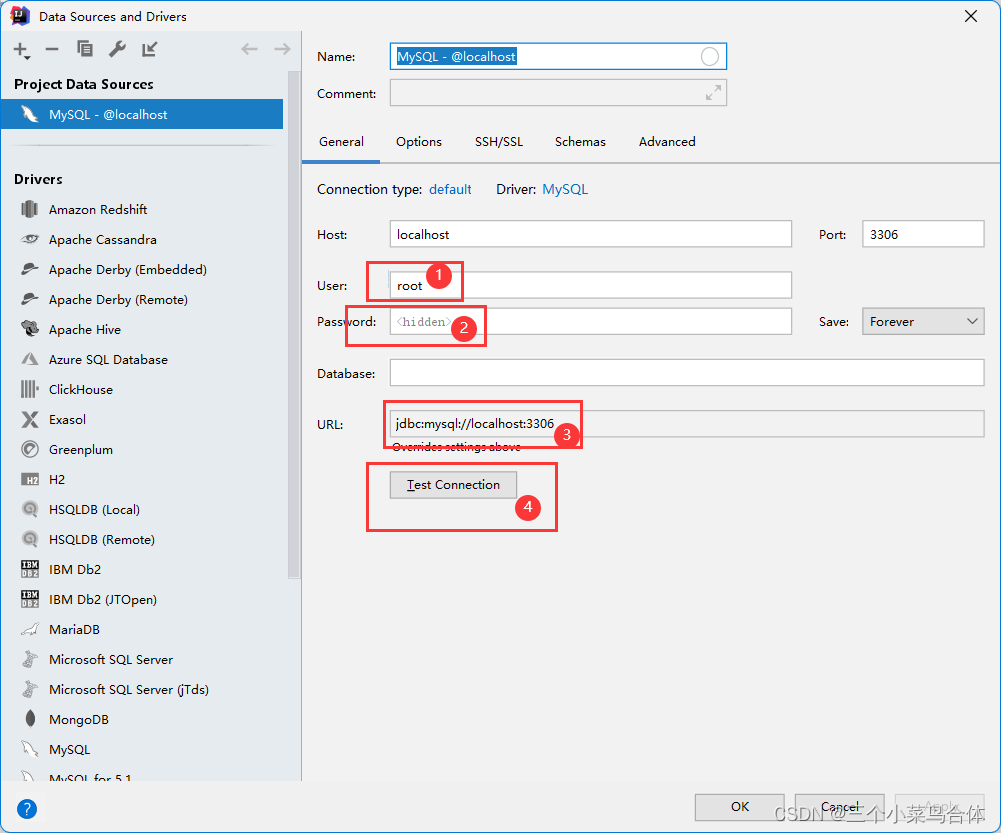
Task: Click the default connection type link
Action: [450, 190]
